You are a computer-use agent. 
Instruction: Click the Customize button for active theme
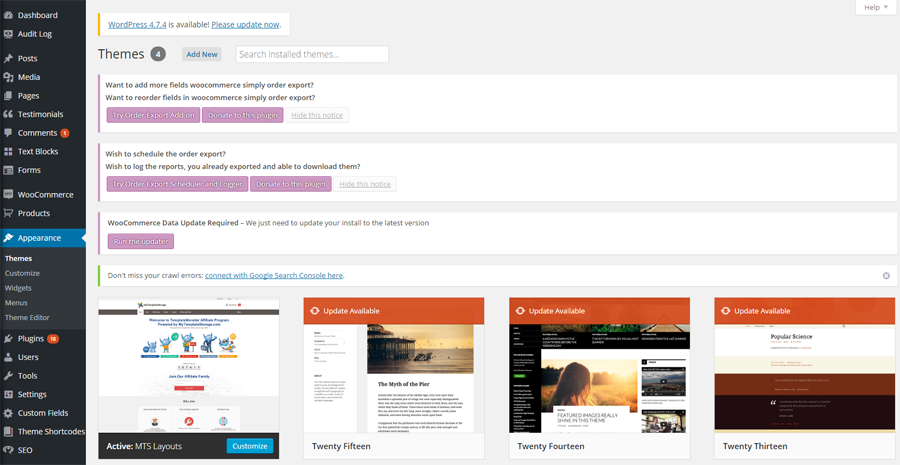click(x=249, y=446)
